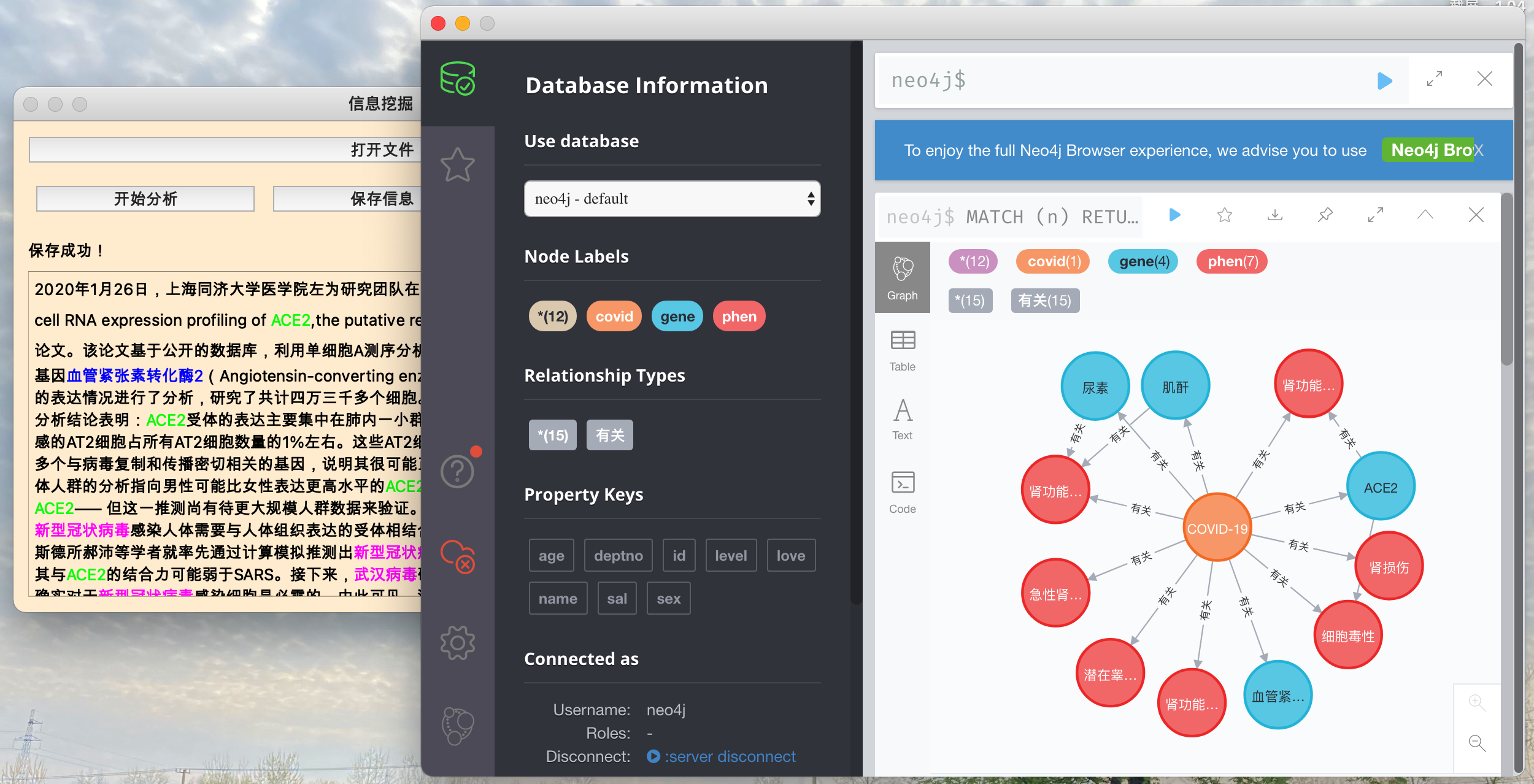Viewport: 1534px width, 784px height.
Task: Pin the MATCH result frame
Action: point(1325,215)
